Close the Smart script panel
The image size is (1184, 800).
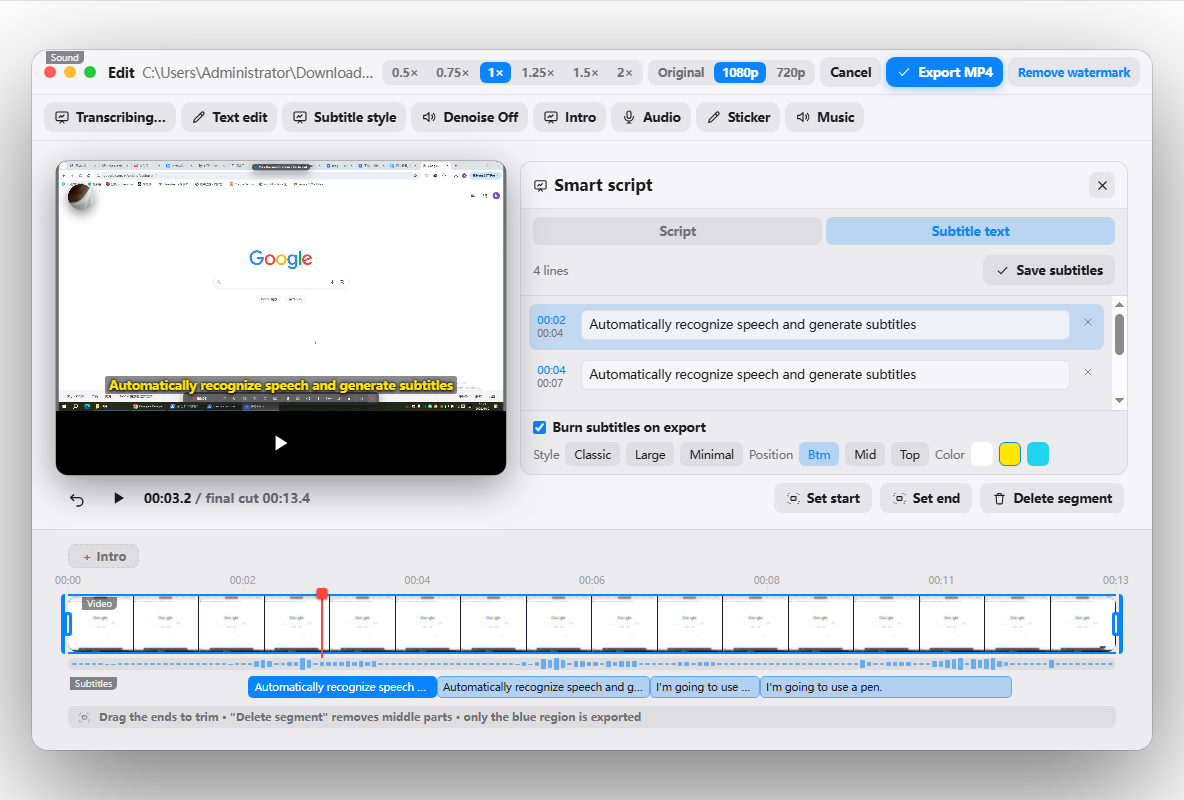point(1102,185)
